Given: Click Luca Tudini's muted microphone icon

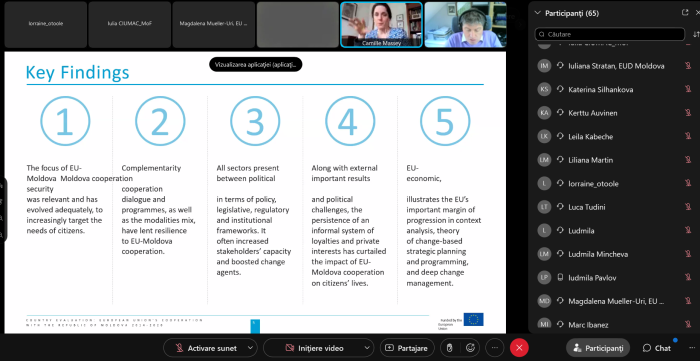Looking at the screenshot, I should tap(688, 207).
